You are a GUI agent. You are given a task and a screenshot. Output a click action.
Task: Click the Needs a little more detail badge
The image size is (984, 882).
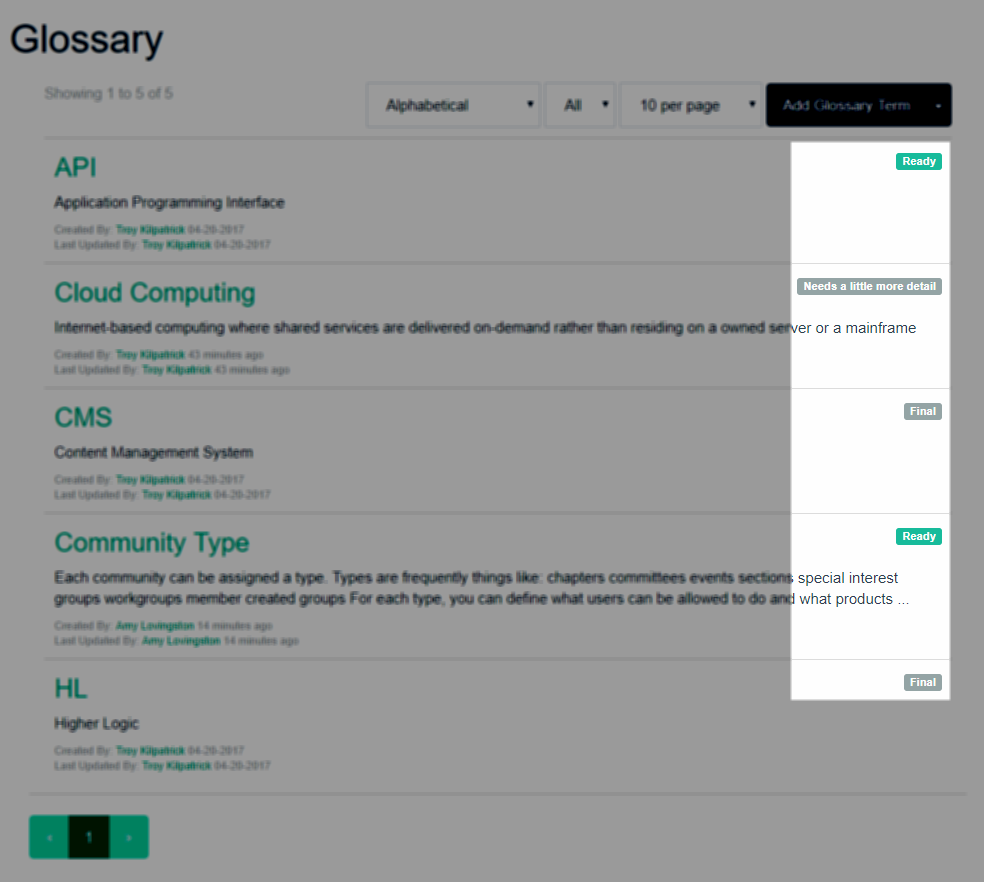point(869,286)
